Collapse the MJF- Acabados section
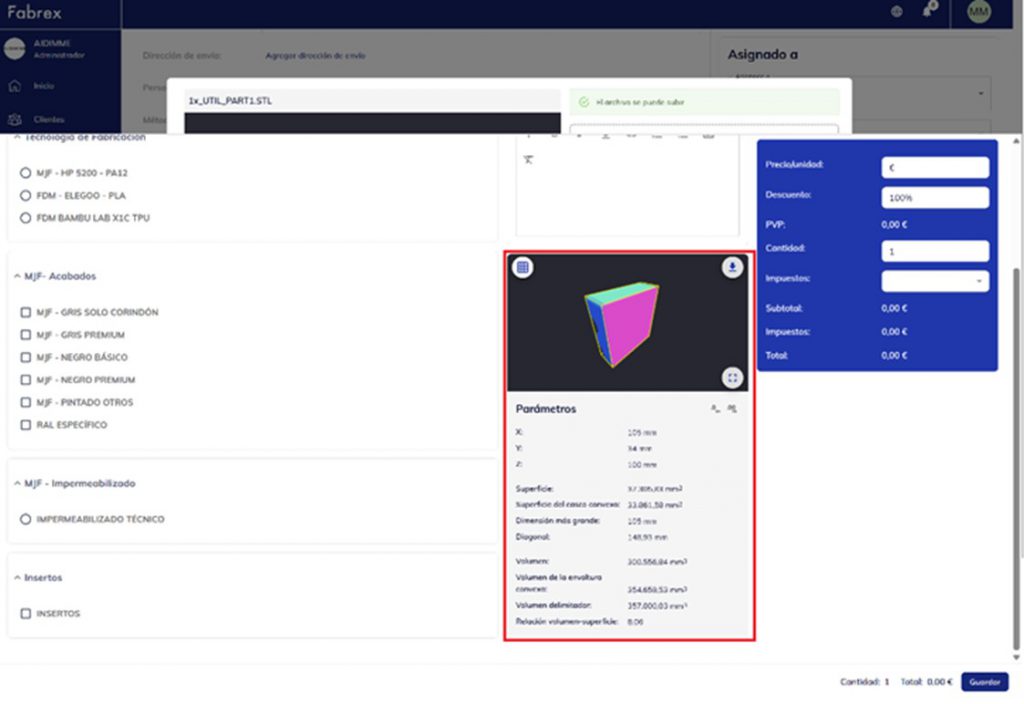Image resolution: width=1024 pixels, height=704 pixels. point(17,276)
